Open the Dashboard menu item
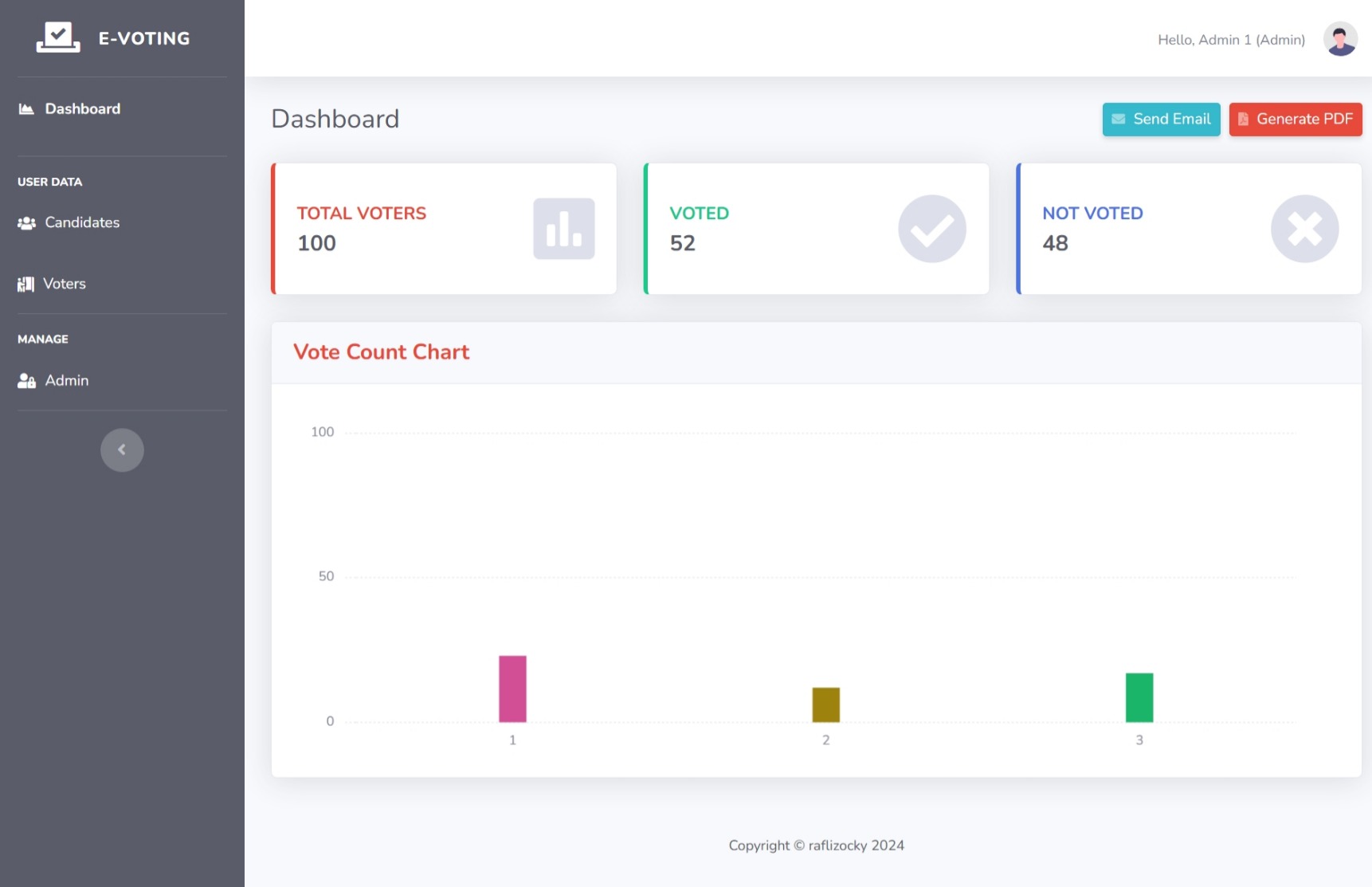Viewport: 1372px width, 887px height. [83, 109]
